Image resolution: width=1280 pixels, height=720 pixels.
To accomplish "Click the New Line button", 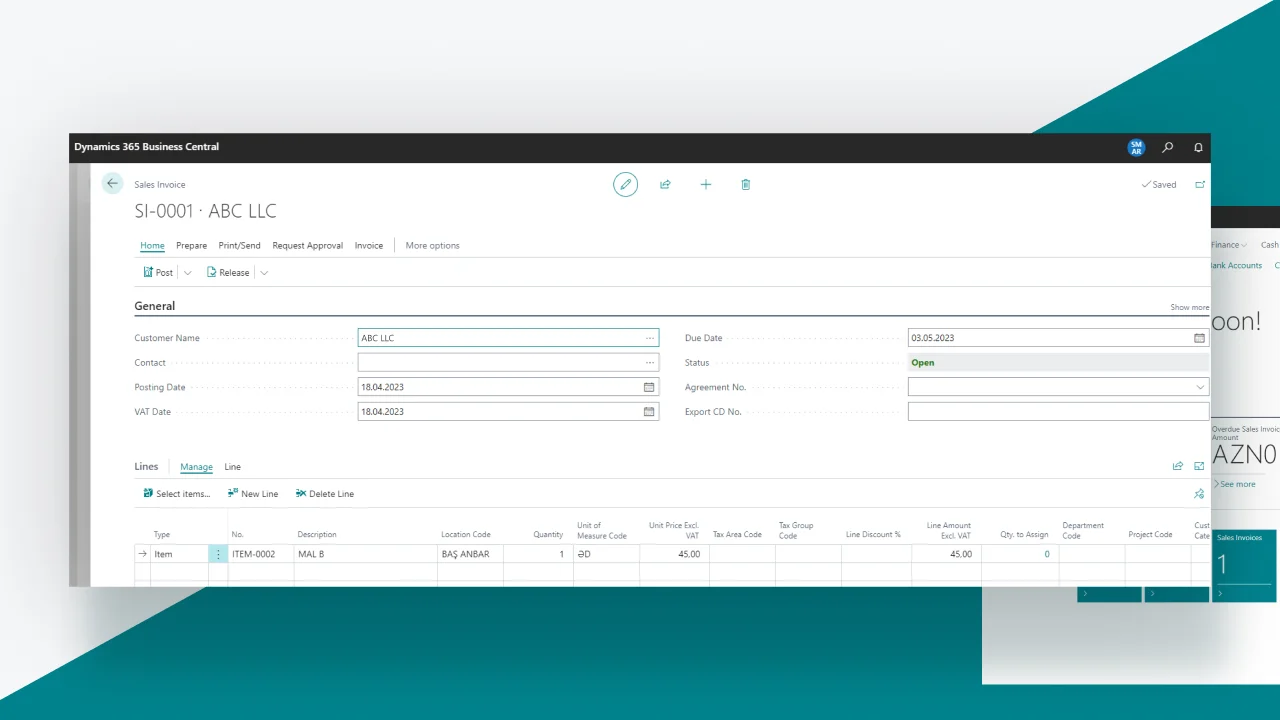I will (x=253, y=494).
